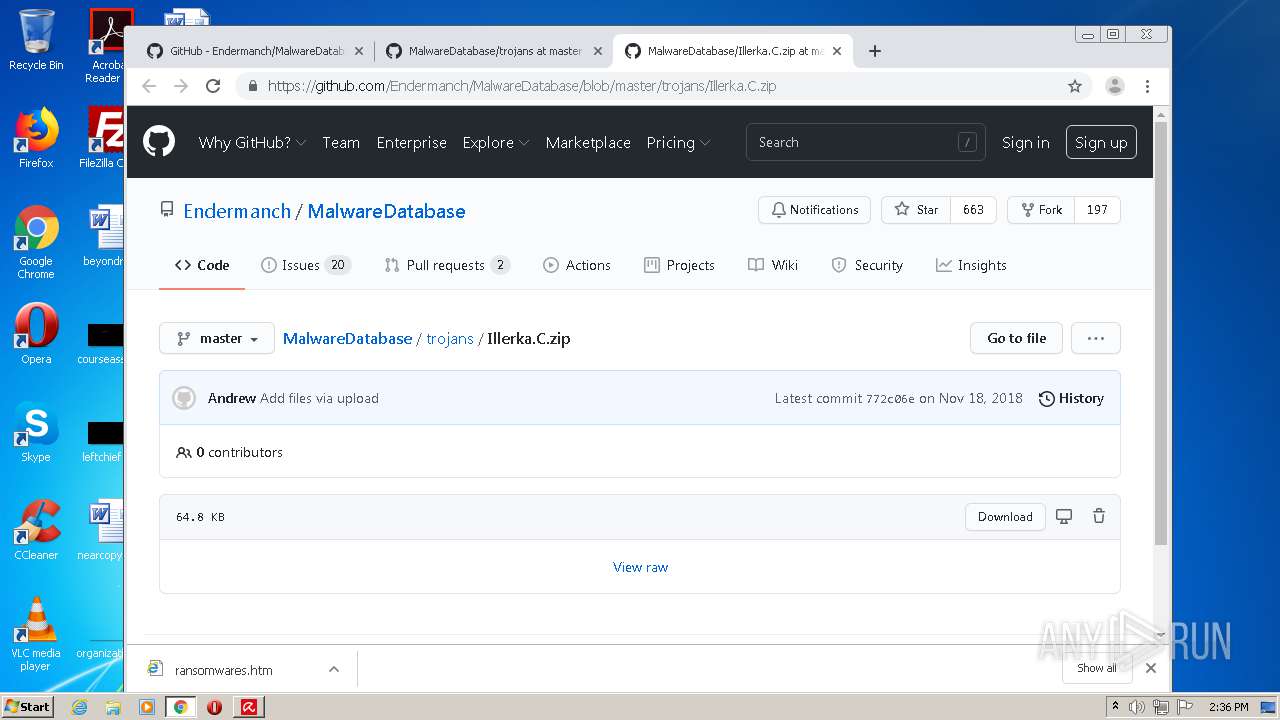
Task: View the file History
Action: coord(1071,398)
